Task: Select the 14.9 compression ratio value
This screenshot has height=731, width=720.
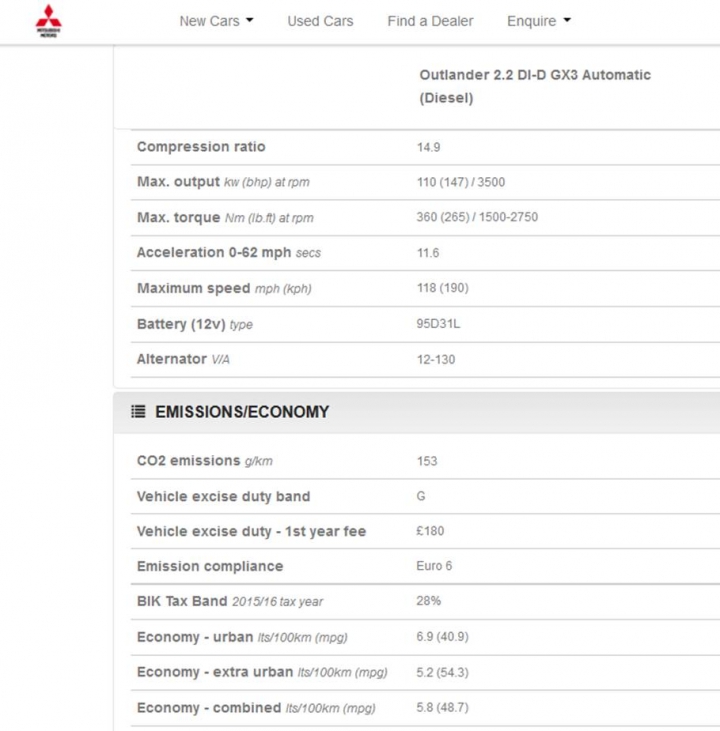Action: (429, 147)
